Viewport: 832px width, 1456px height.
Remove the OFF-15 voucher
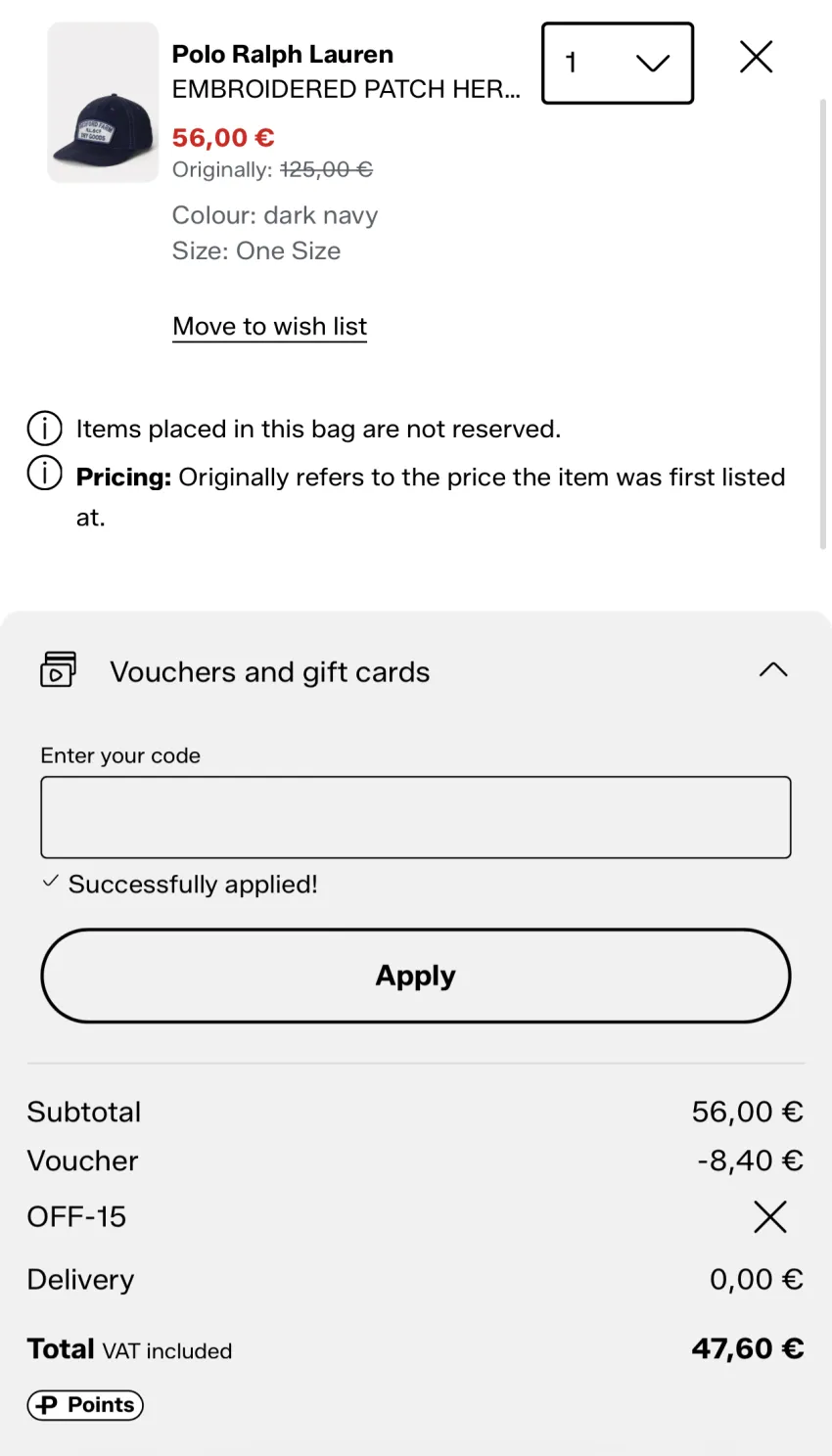coord(770,1217)
